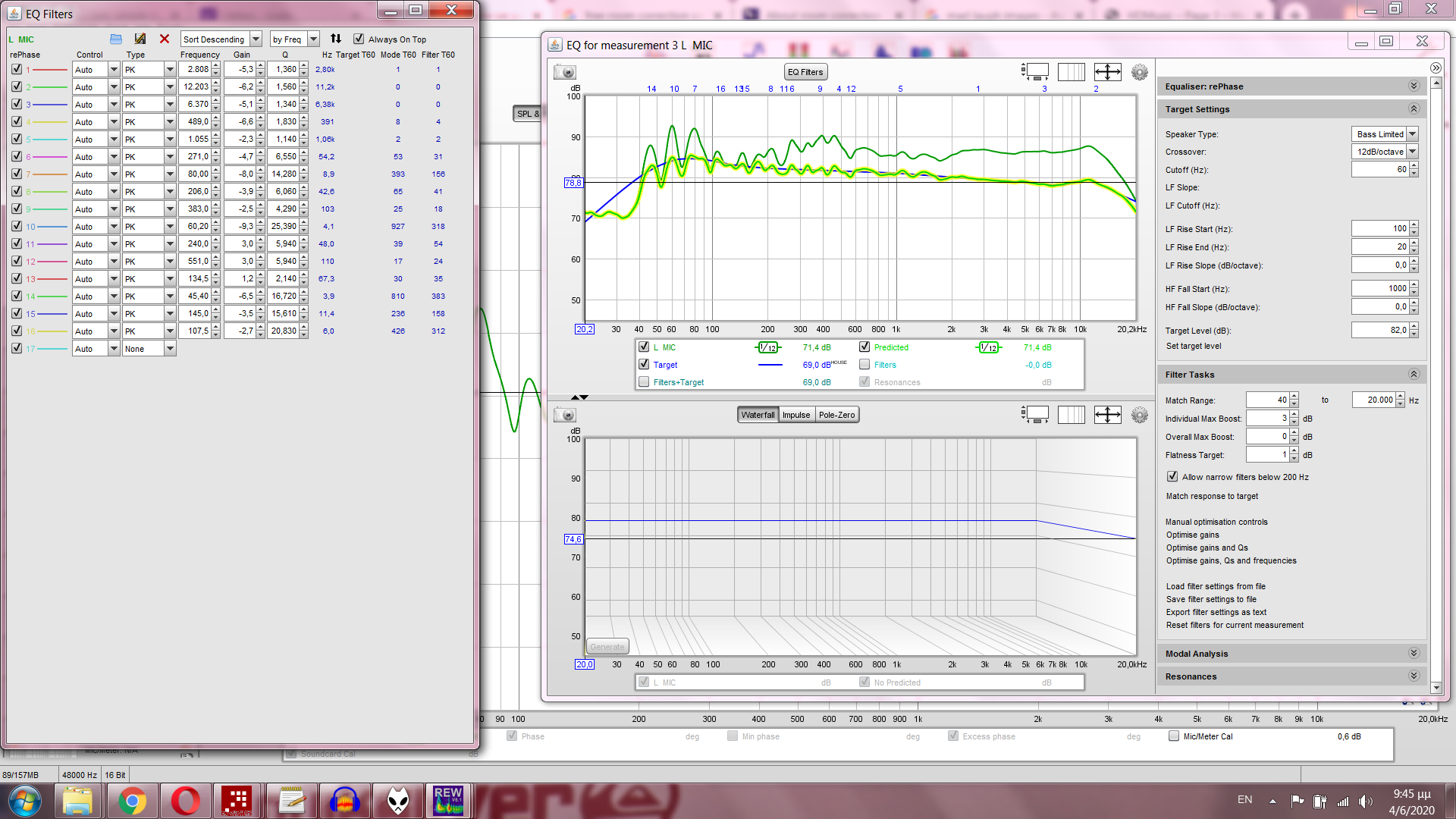
Task: Launch Opera from taskbar
Action: pos(186,801)
